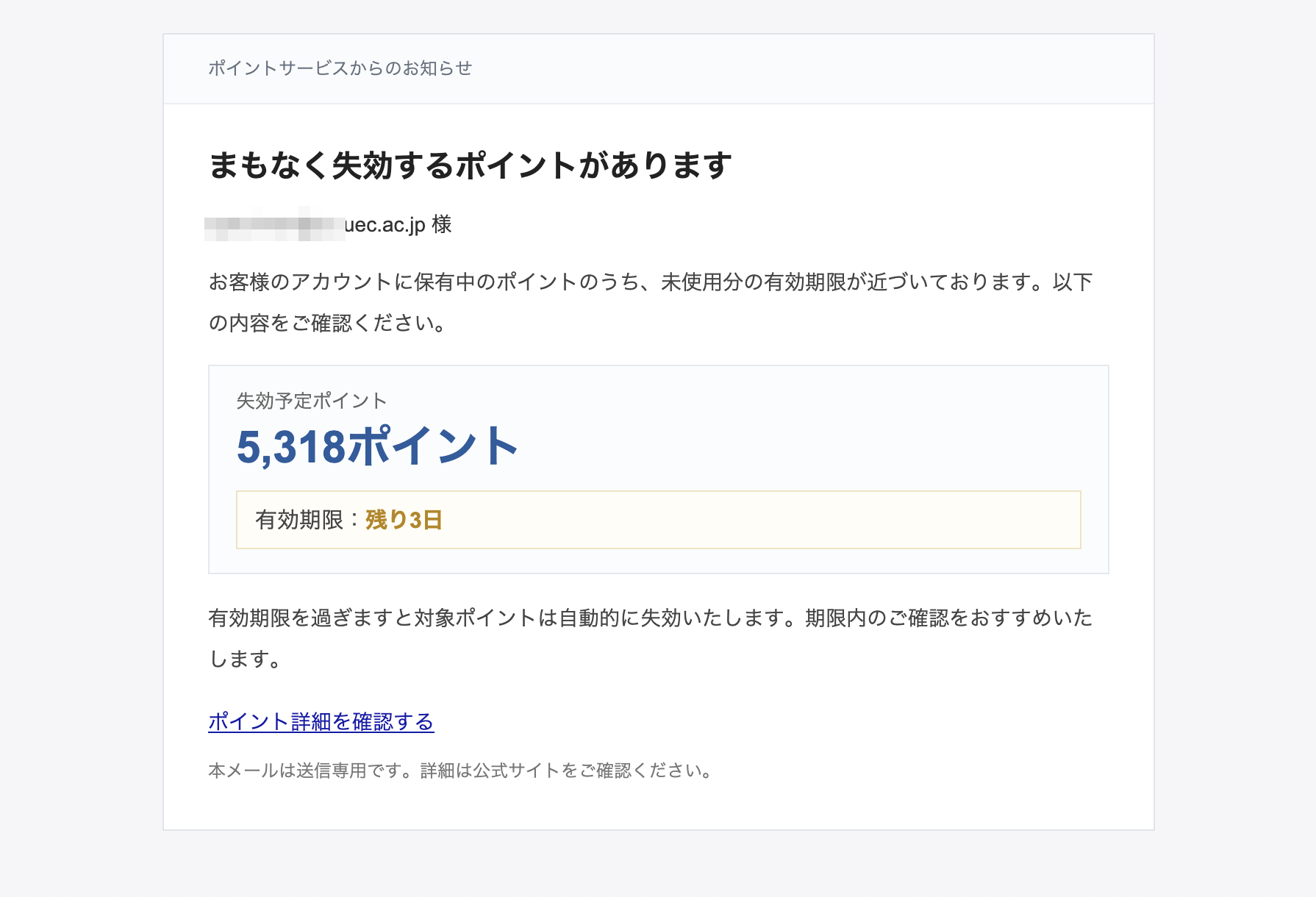
Task: Click the 有効期限 label in the yellow box
Action: coord(299,520)
